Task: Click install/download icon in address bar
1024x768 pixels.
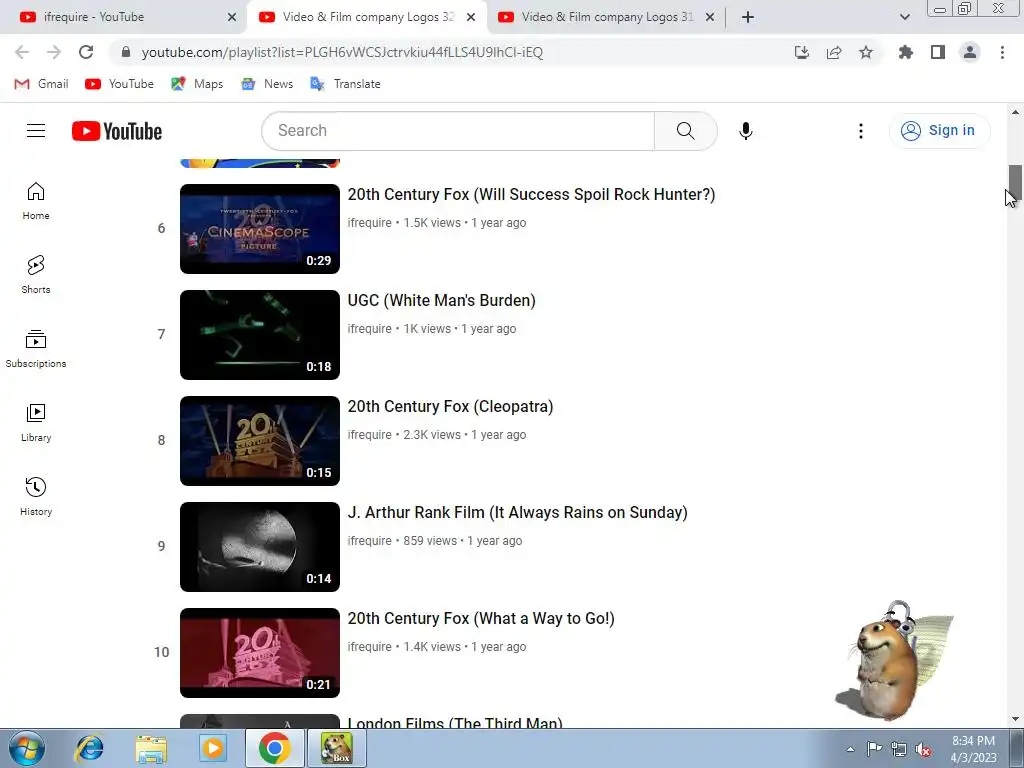Action: [802, 52]
